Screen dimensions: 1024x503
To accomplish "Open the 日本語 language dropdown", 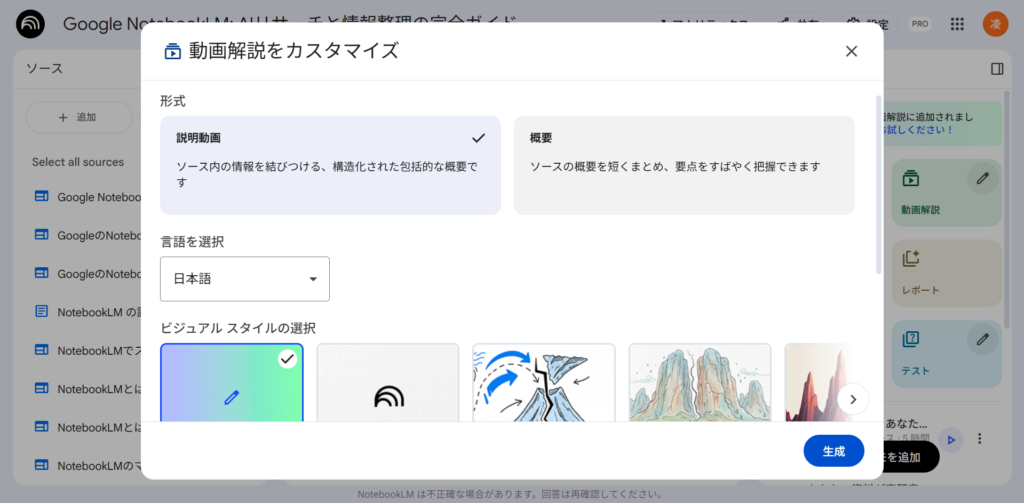I will pyautogui.click(x=245, y=279).
